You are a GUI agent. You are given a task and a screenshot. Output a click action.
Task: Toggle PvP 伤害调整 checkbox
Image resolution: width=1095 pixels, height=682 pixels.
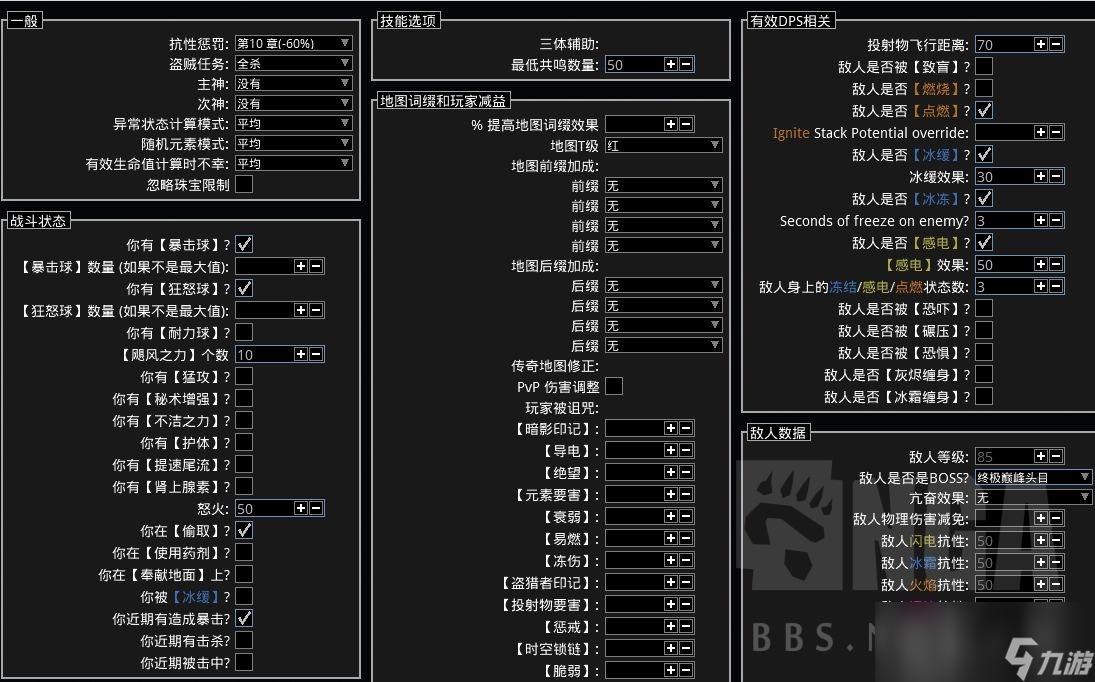click(614, 386)
